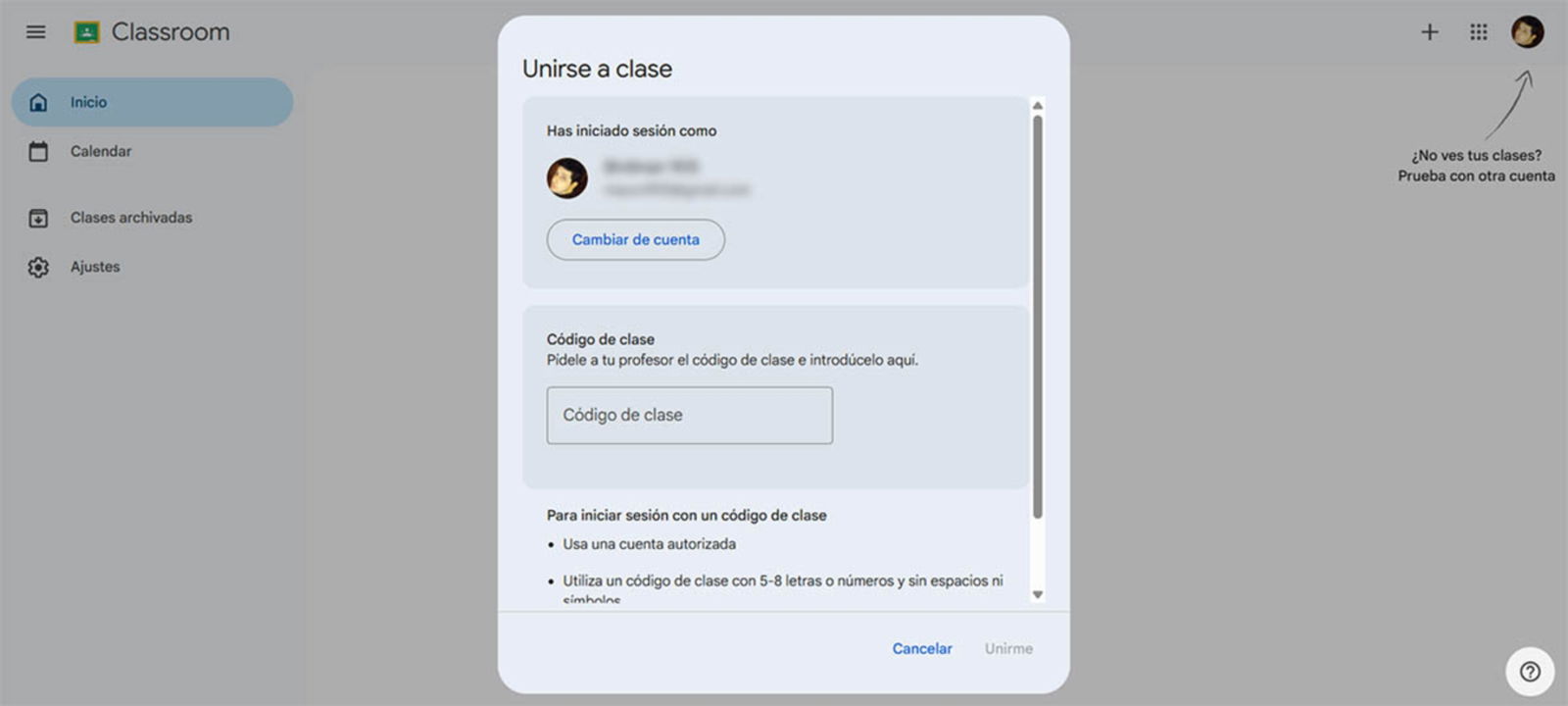Click the Classroom logo icon
This screenshot has width=1568, height=706.
87,32
